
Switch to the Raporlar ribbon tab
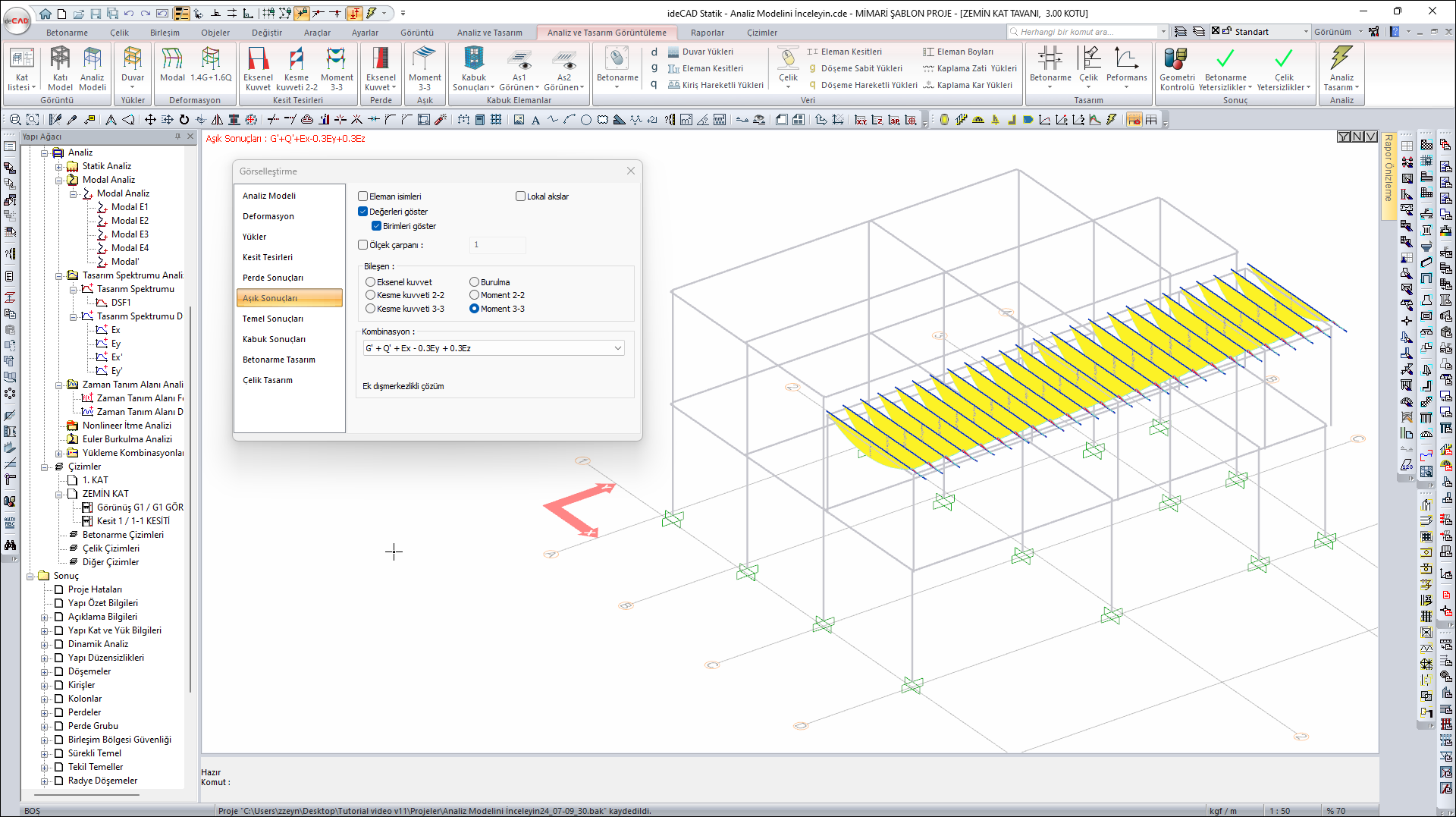click(x=707, y=33)
